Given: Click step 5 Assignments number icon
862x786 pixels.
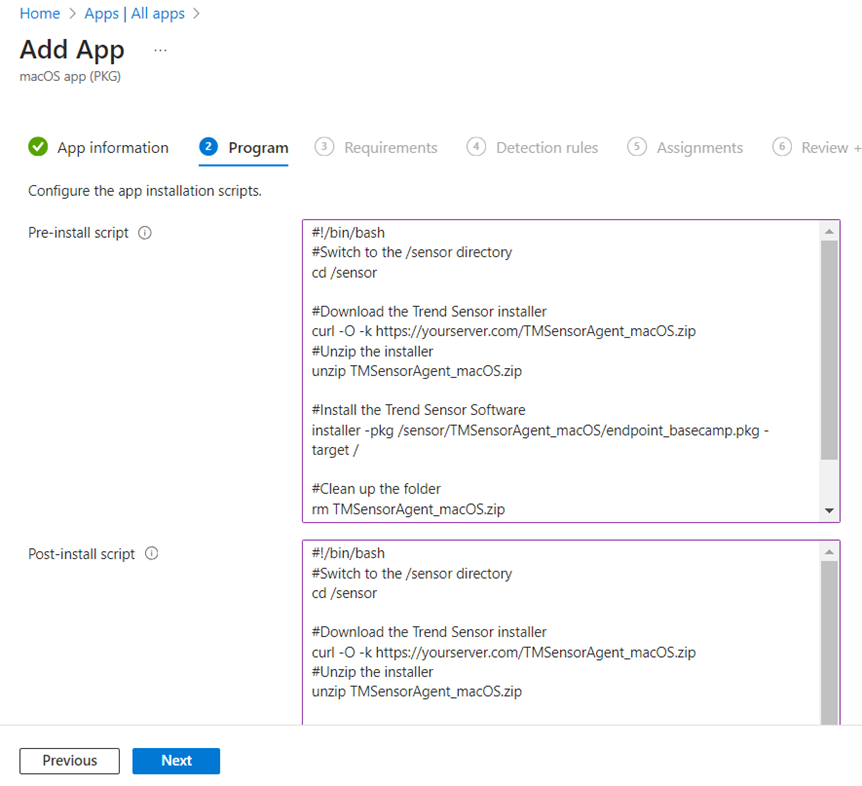Looking at the screenshot, I should [x=637, y=147].
